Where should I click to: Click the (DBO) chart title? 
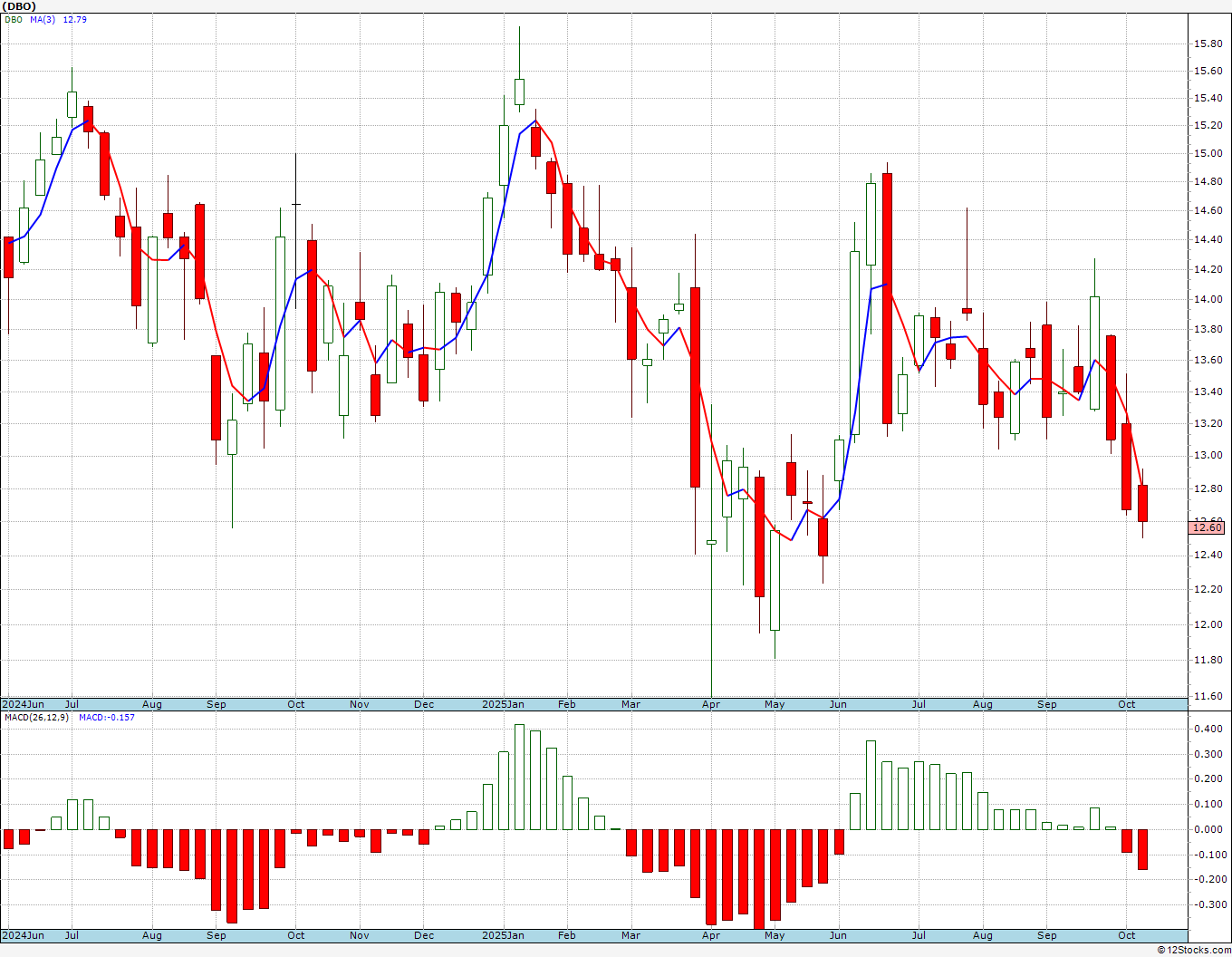(19, 6)
